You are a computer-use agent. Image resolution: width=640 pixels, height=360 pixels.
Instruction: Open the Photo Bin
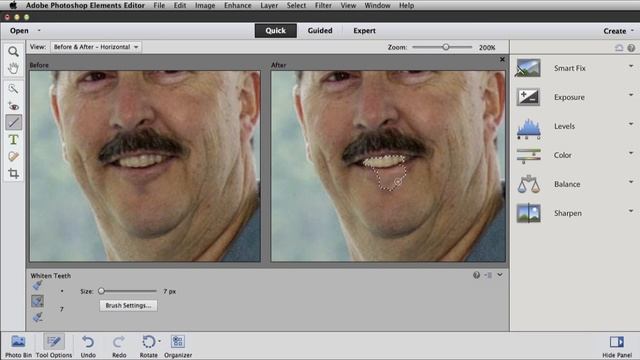pyautogui.click(x=18, y=346)
